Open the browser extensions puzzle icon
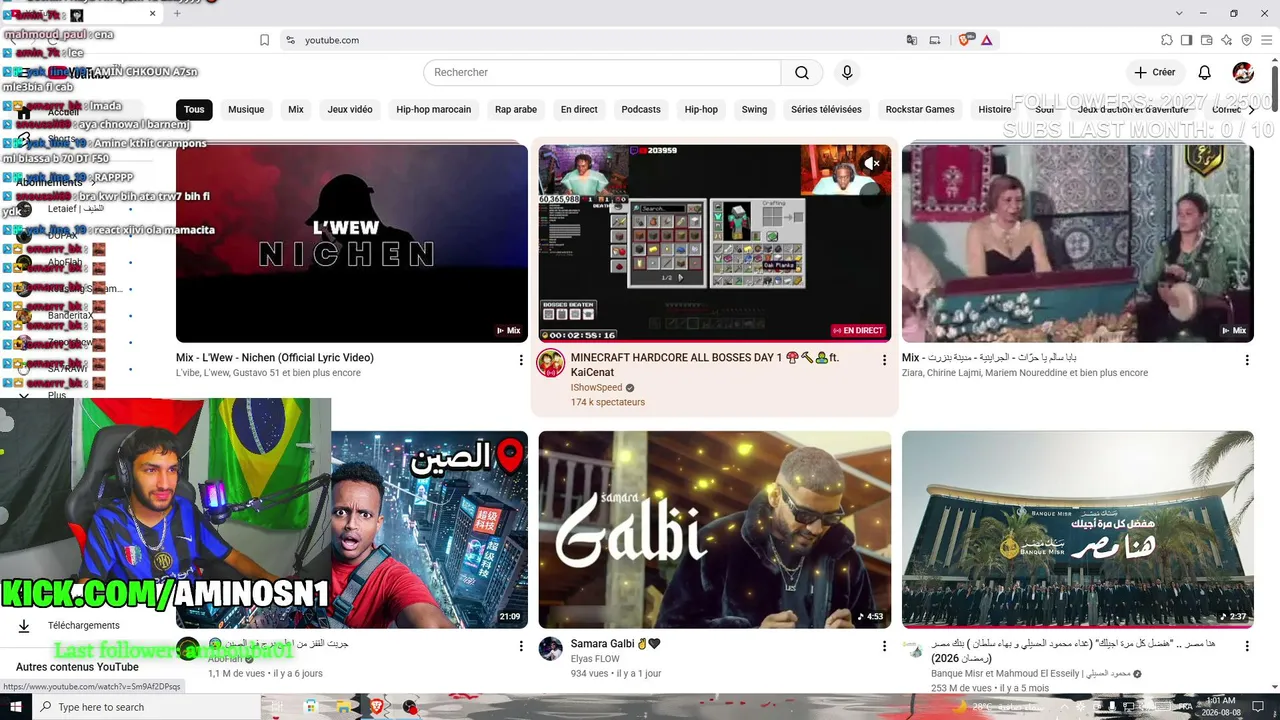This screenshot has height=720, width=1280. pos(1167,40)
